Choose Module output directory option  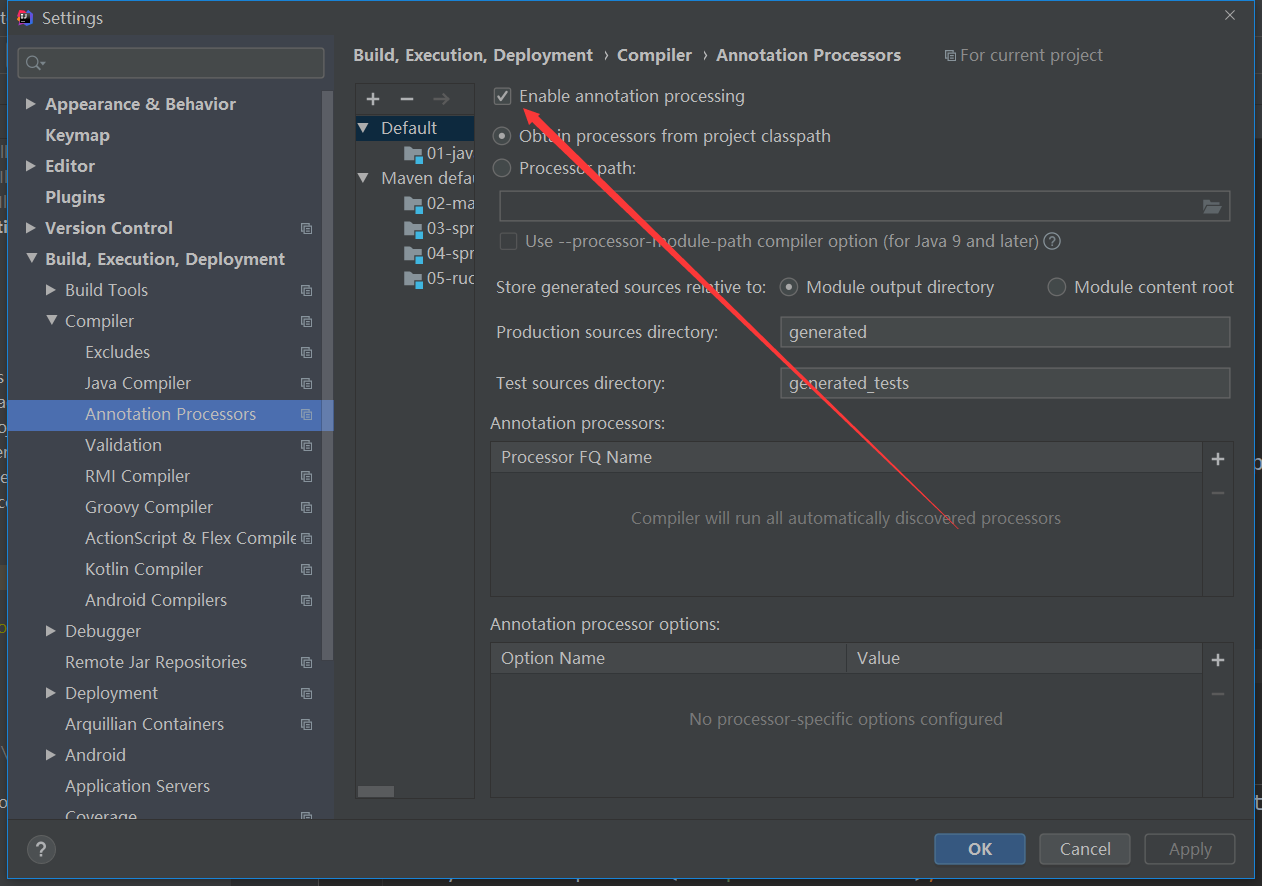pyautogui.click(x=789, y=287)
